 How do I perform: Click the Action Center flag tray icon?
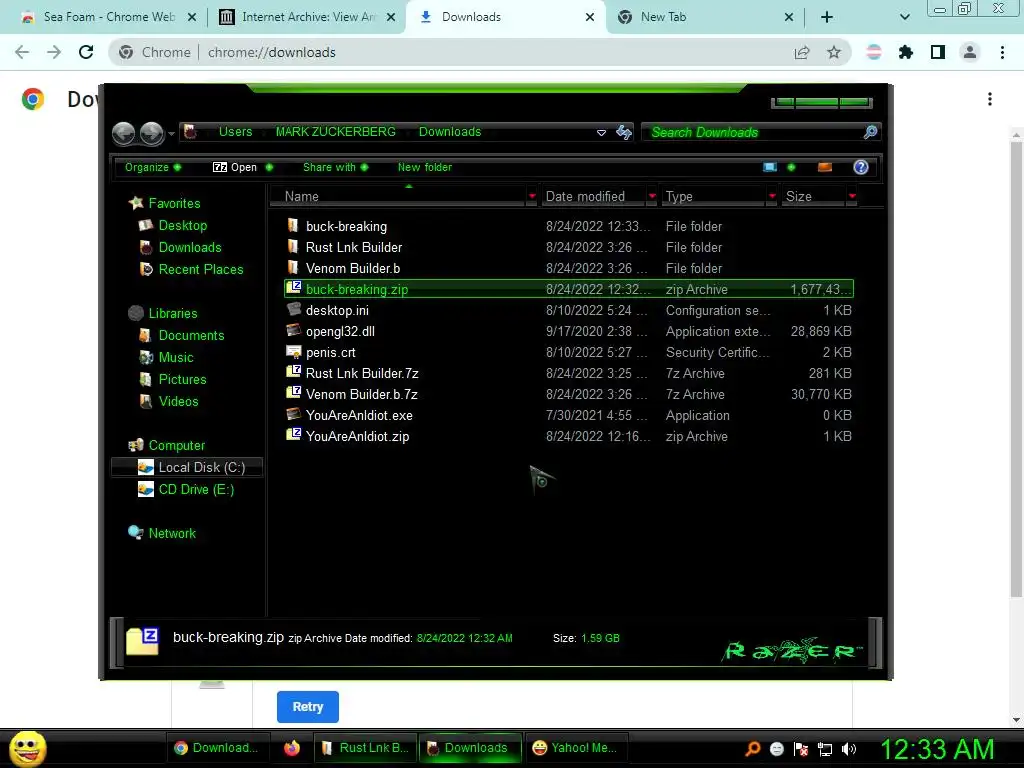801,749
